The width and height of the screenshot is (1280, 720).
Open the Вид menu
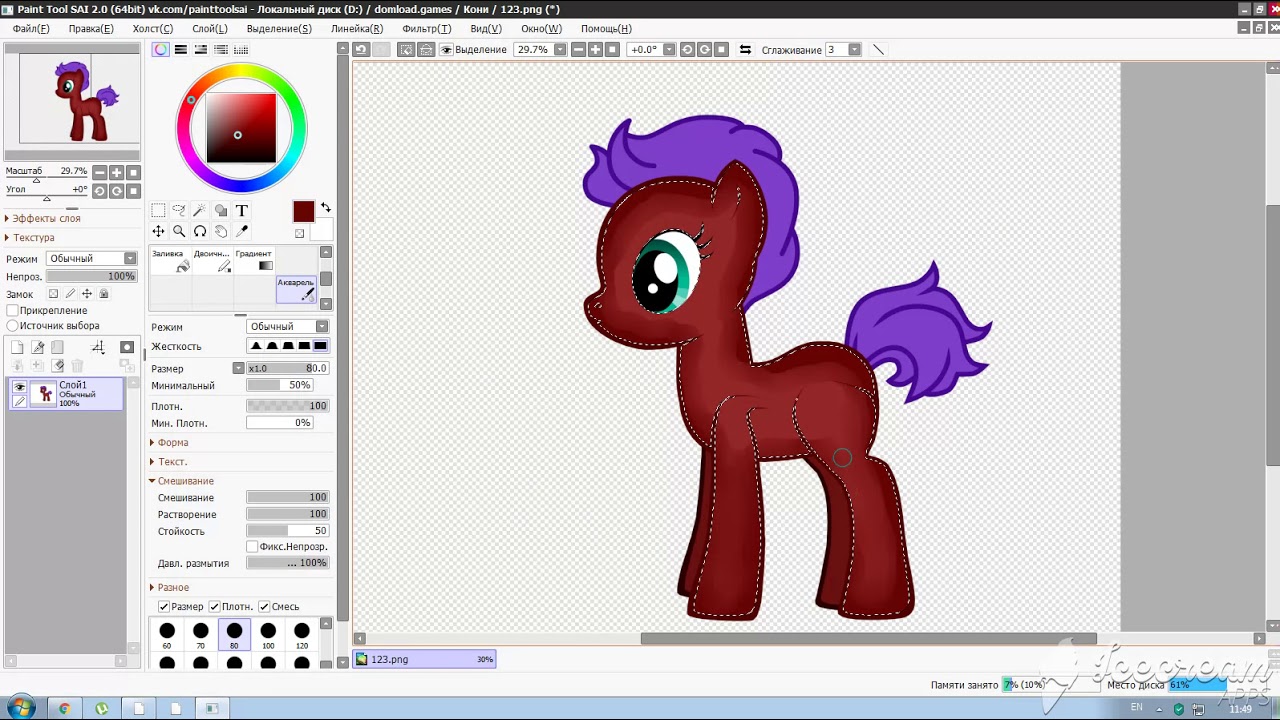coord(486,29)
